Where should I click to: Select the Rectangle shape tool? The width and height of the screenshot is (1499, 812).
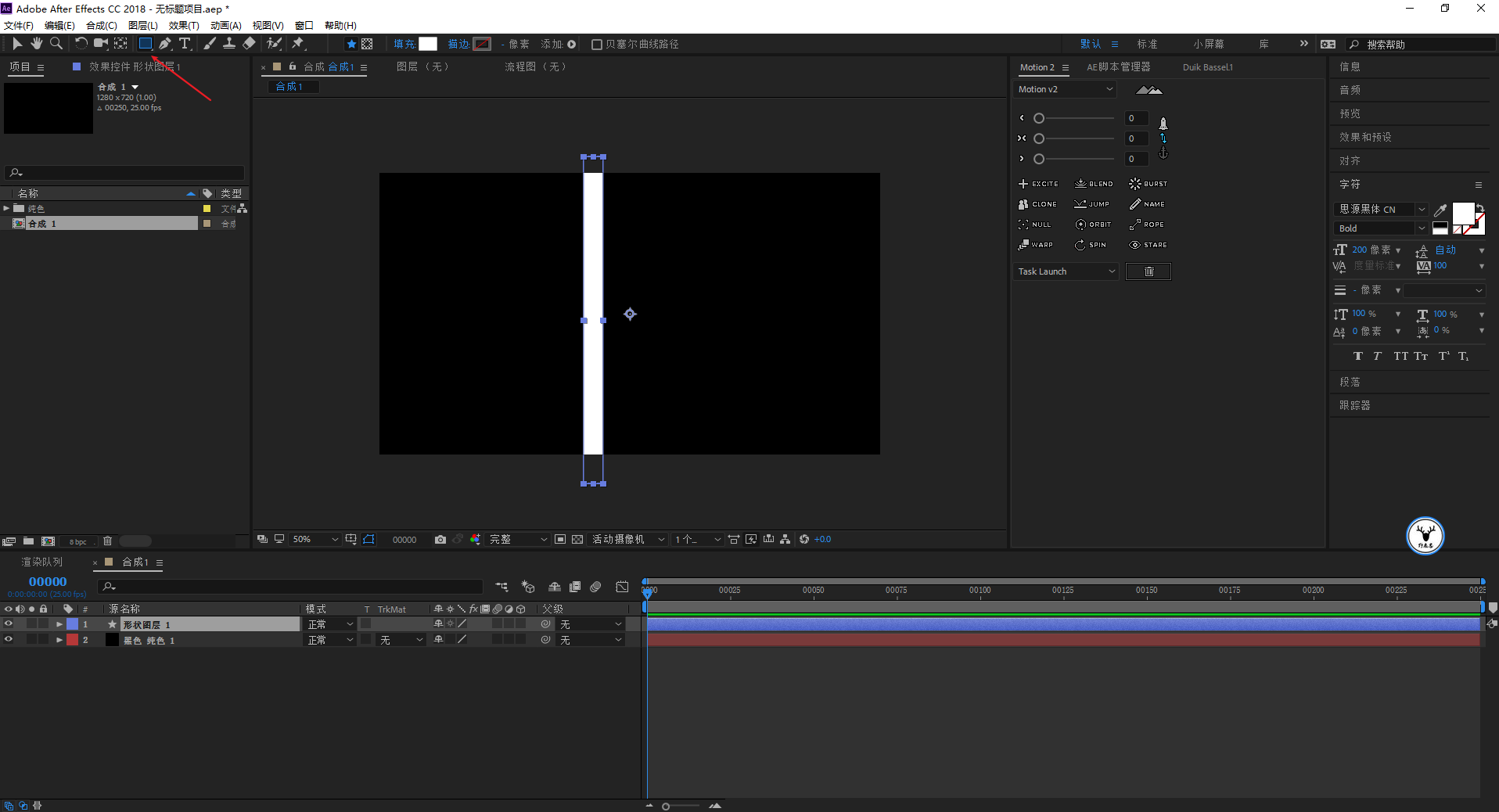pyautogui.click(x=146, y=44)
